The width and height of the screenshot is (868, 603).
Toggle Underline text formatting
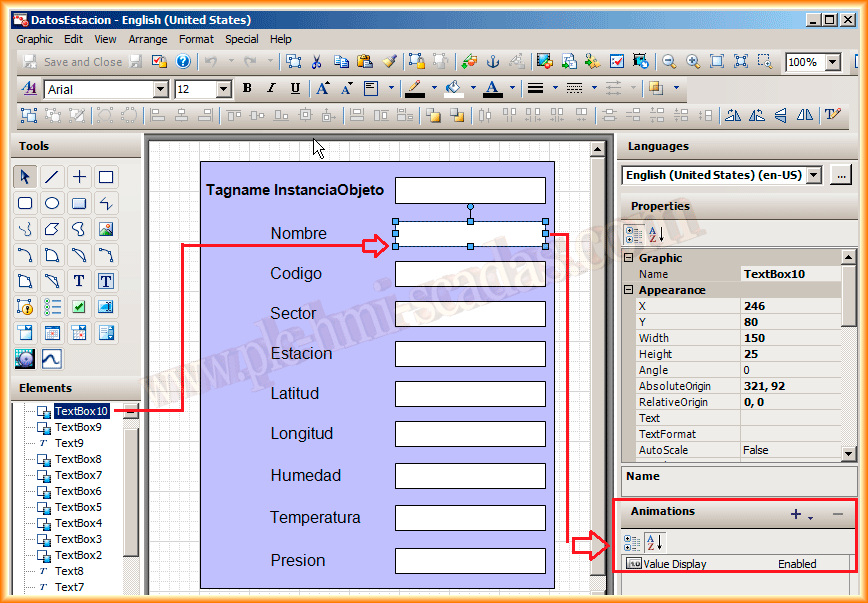tap(295, 89)
